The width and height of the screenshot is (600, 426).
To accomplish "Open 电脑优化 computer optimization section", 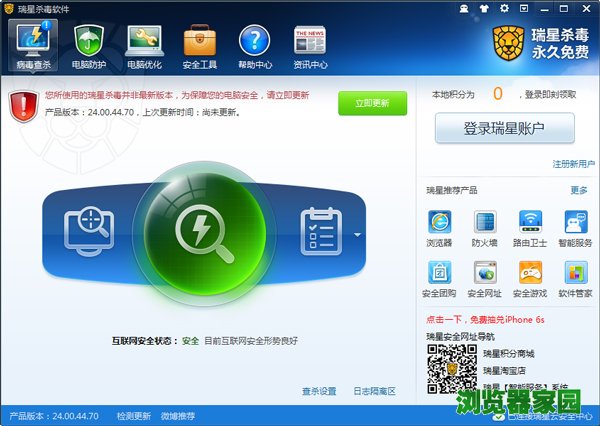I will tap(145, 46).
